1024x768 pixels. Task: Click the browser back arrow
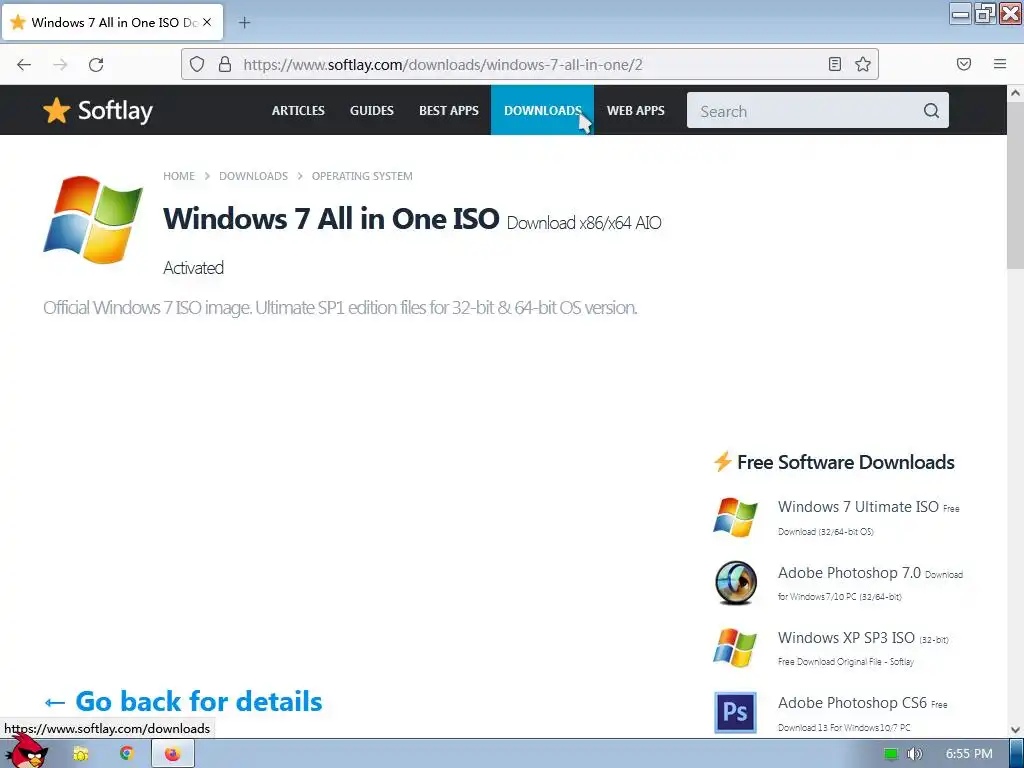pyautogui.click(x=24, y=64)
